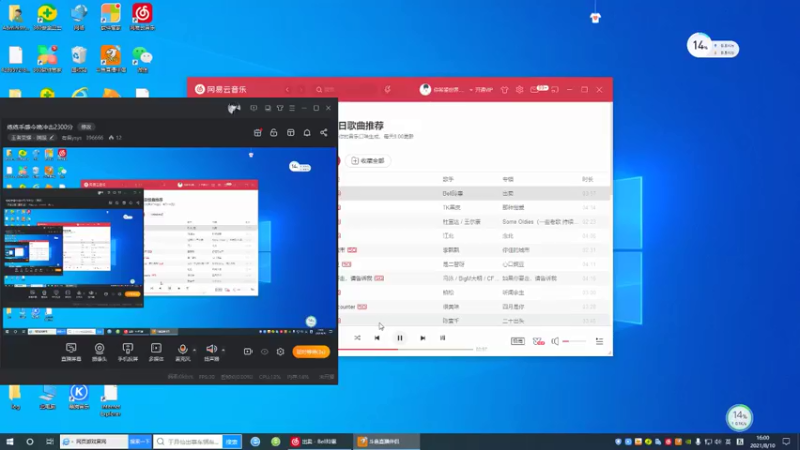This screenshot has width=800, height=450.
Task: Open the sound quality selector in the player bar
Action: (517, 341)
